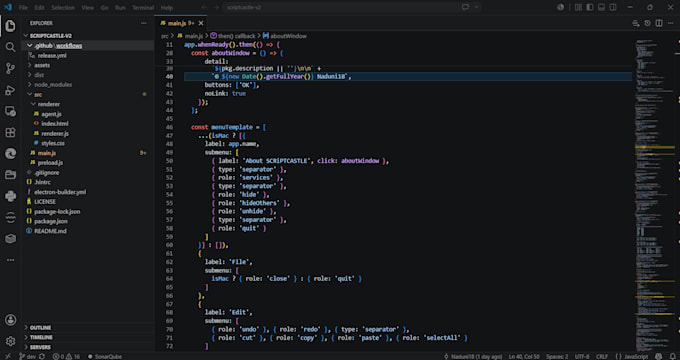Image resolution: width=680 pixels, height=360 pixels.
Task: Click the round Copilot status icon in title bar
Action: coord(561,7)
